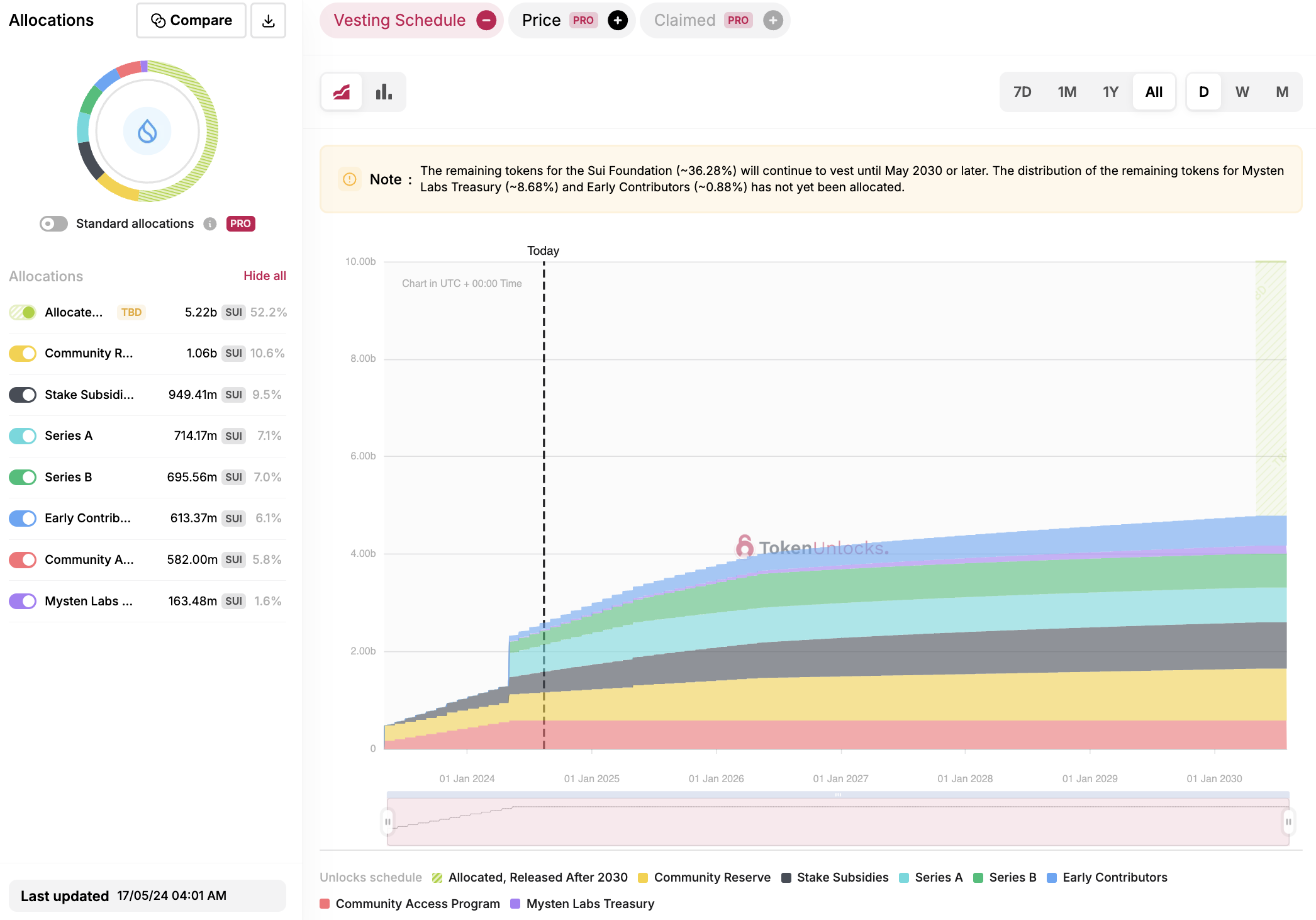This screenshot has height=920, width=1316.
Task: Click legend swatch for Stake Subsidies
Action: point(786,878)
